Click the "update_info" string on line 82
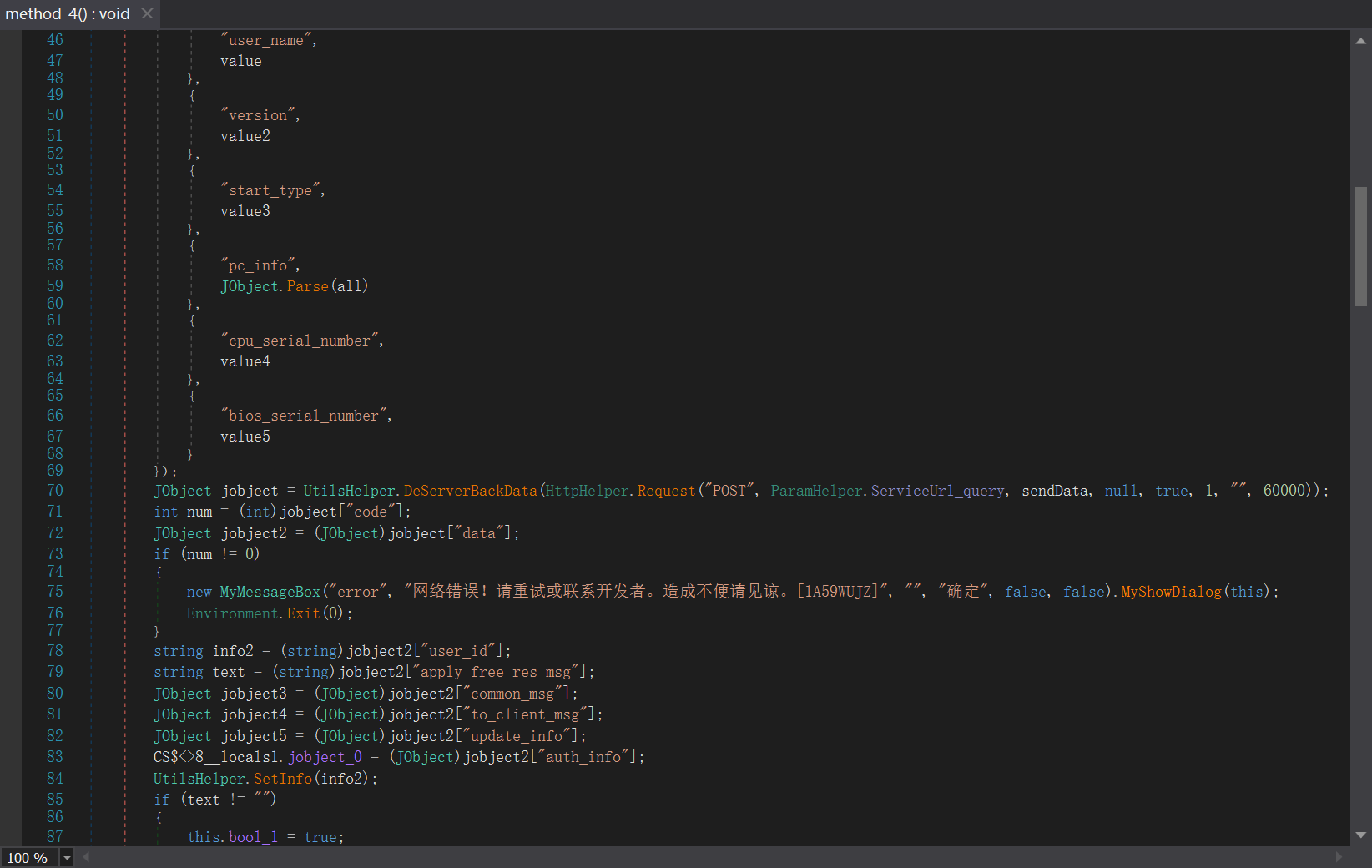1372x868 pixels. point(517,736)
